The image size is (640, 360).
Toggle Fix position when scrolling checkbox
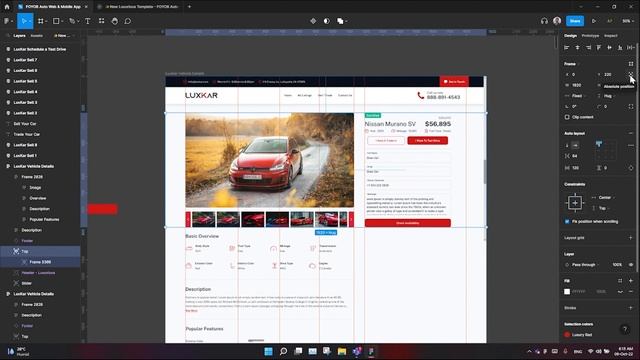(x=567, y=222)
